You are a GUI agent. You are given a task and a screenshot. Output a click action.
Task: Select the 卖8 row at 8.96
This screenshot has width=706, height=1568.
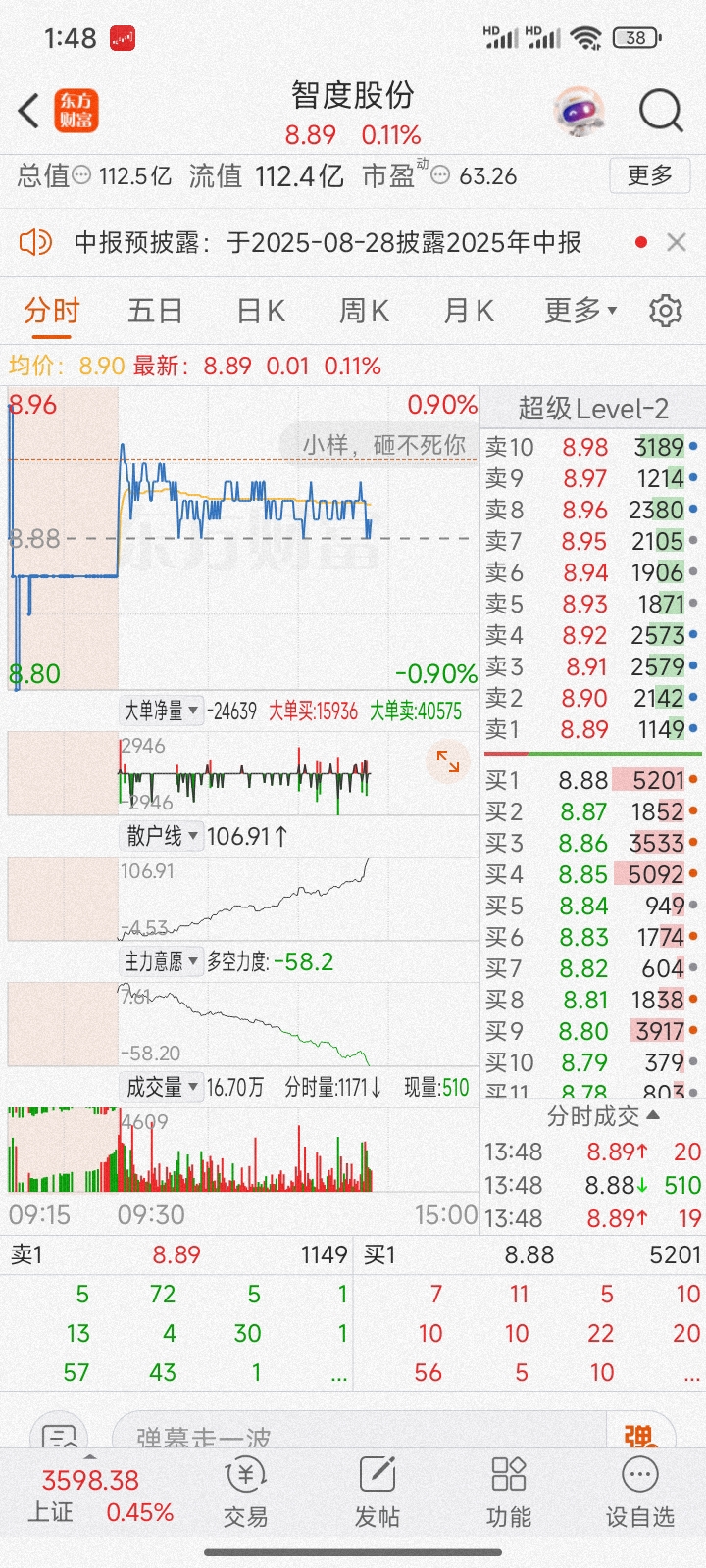(x=592, y=510)
